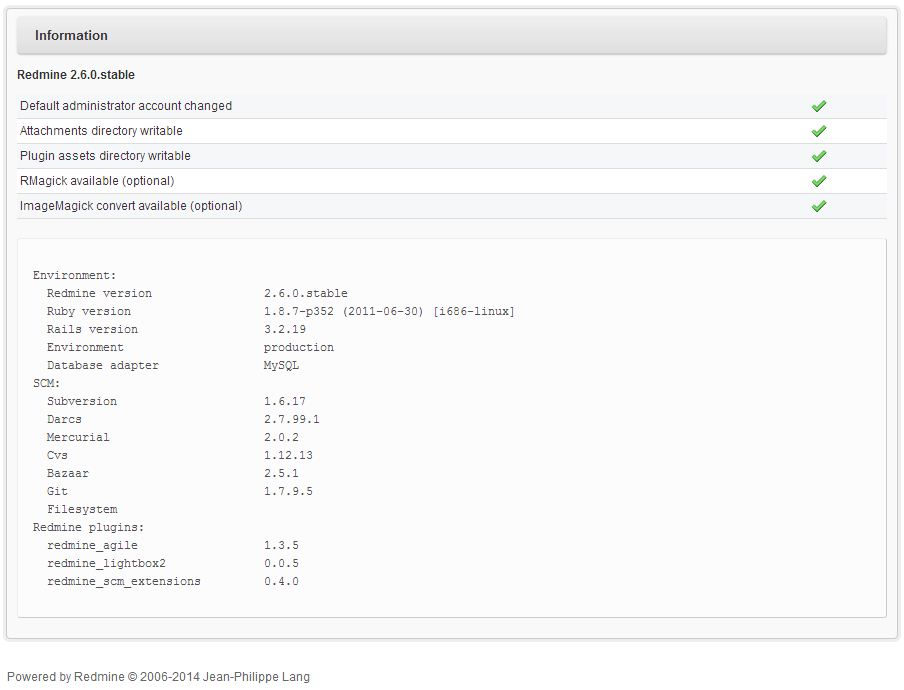Click Subversion version 1.6.17

pyautogui.click(x=285, y=401)
